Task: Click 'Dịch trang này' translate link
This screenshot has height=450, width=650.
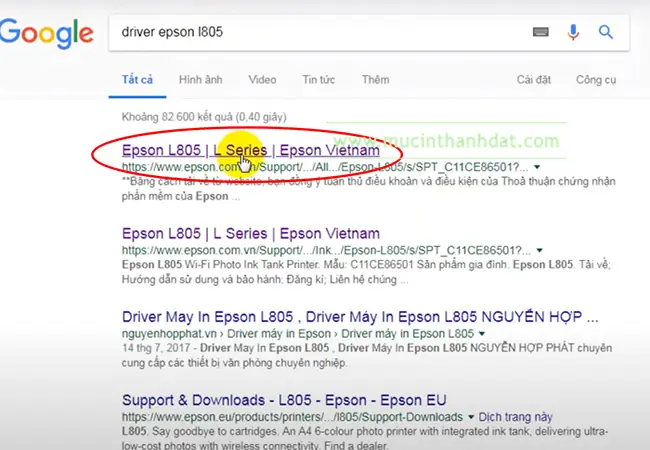Action: [x=515, y=417]
